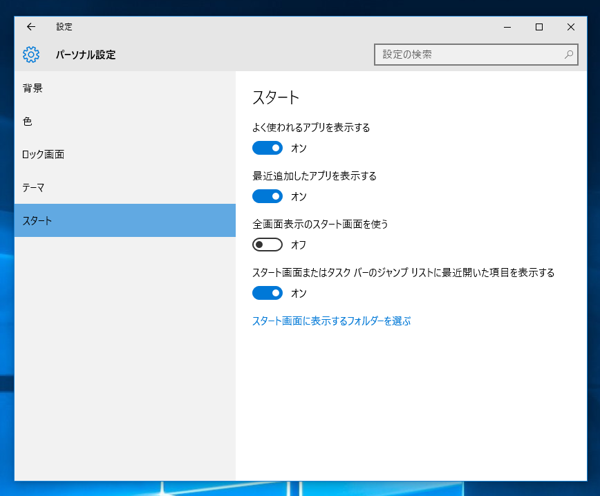The image size is (600, 496).
Task: Open the 色 settings page
Action: 125,121
